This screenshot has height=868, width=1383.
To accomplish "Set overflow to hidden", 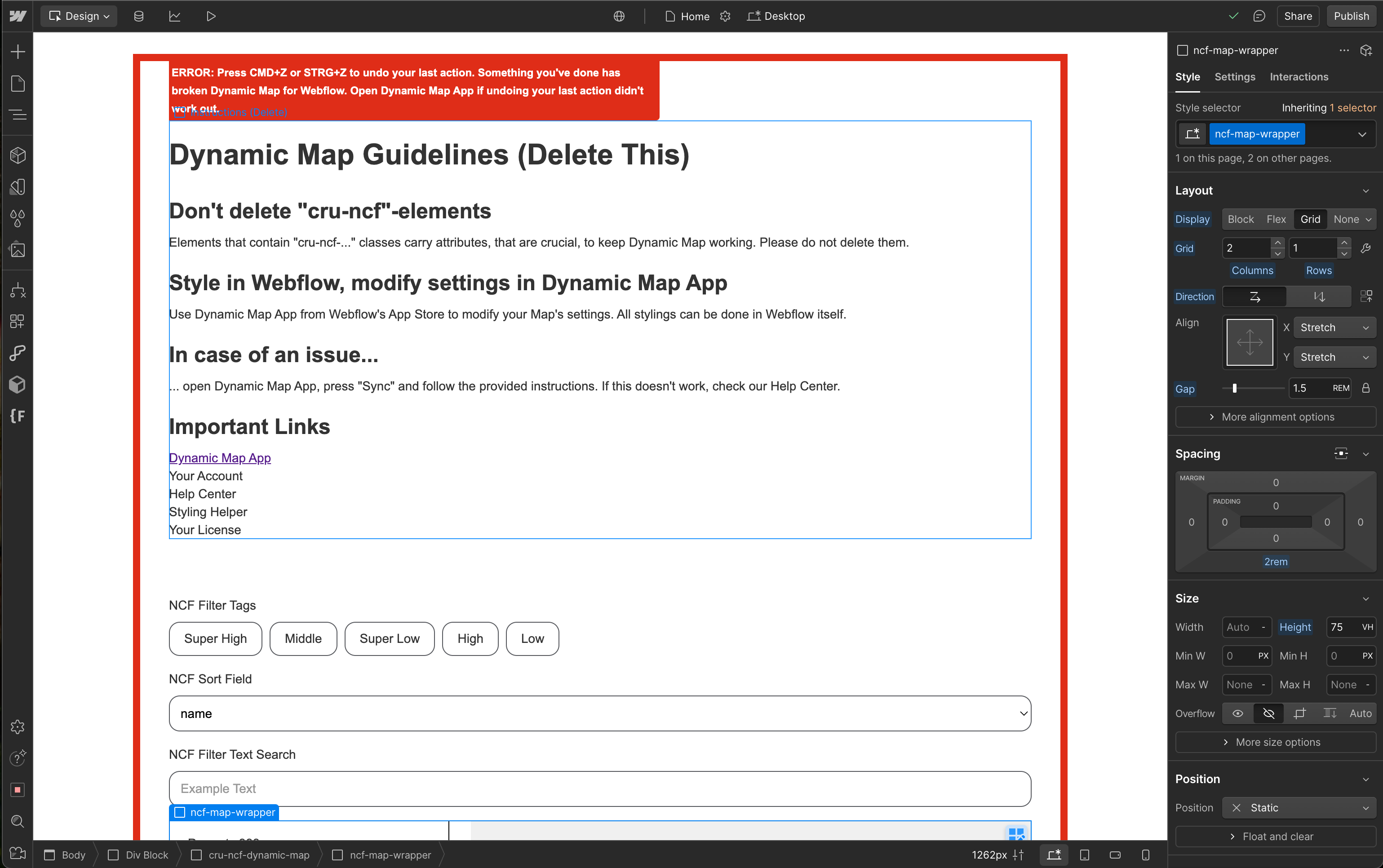I will [1269, 713].
